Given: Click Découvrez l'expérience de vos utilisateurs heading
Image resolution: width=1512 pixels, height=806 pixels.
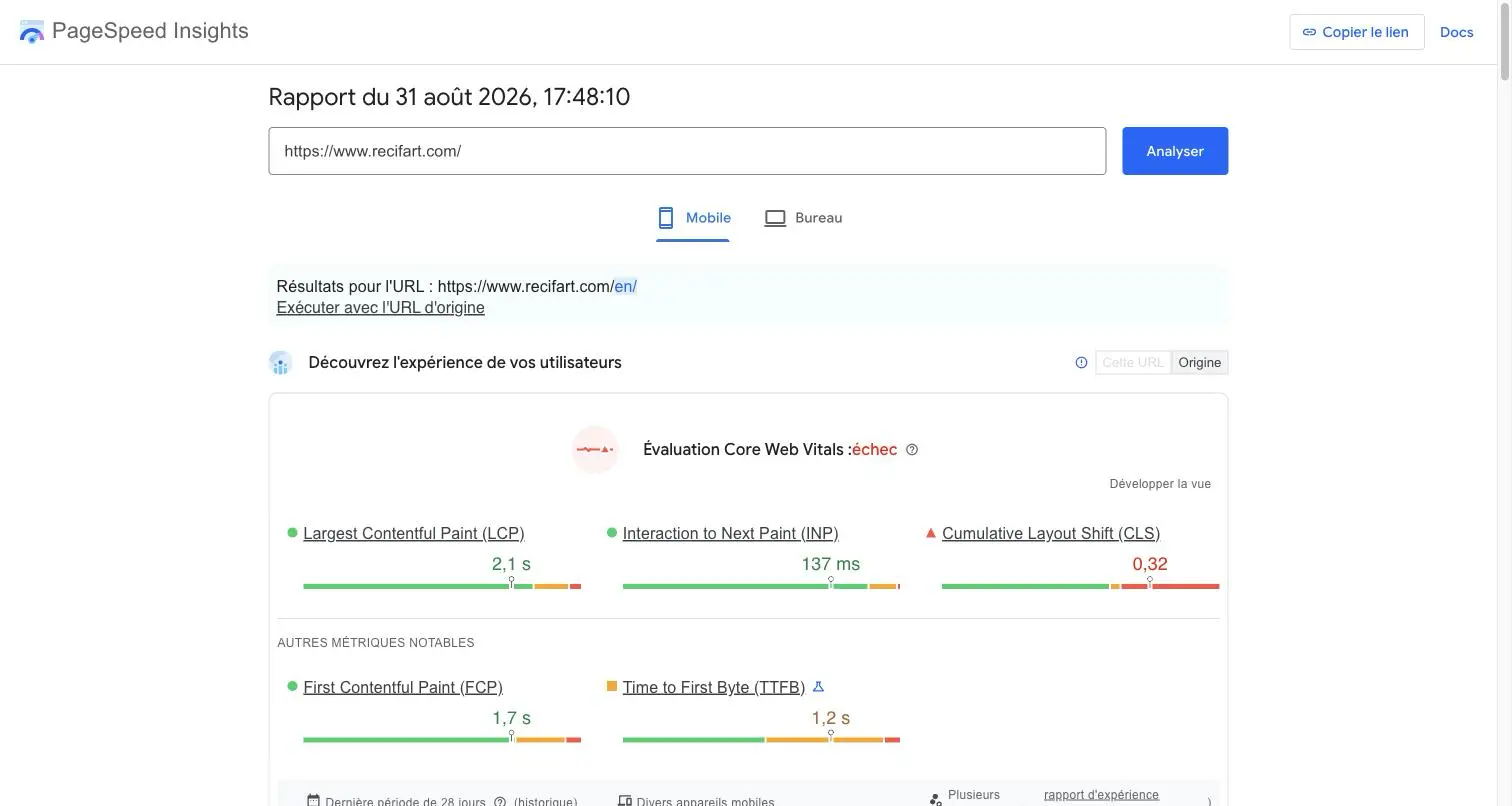Looking at the screenshot, I should (x=465, y=363).
